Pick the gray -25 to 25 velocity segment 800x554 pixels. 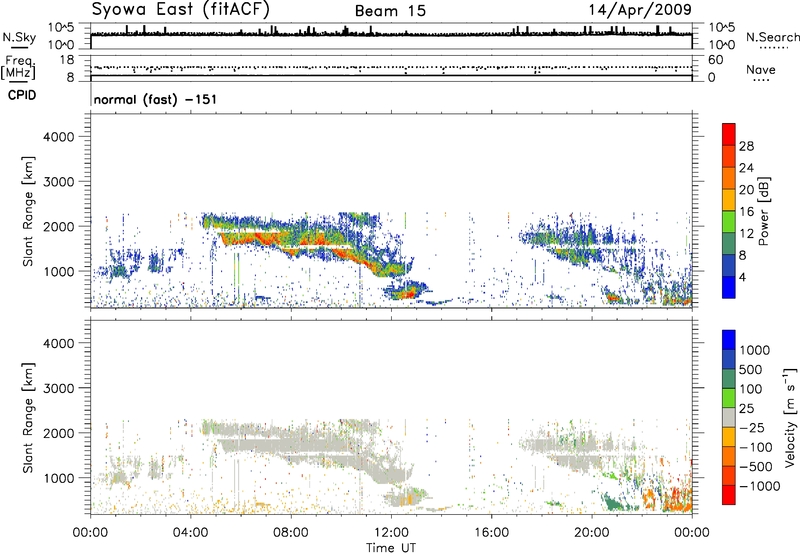pos(729,417)
